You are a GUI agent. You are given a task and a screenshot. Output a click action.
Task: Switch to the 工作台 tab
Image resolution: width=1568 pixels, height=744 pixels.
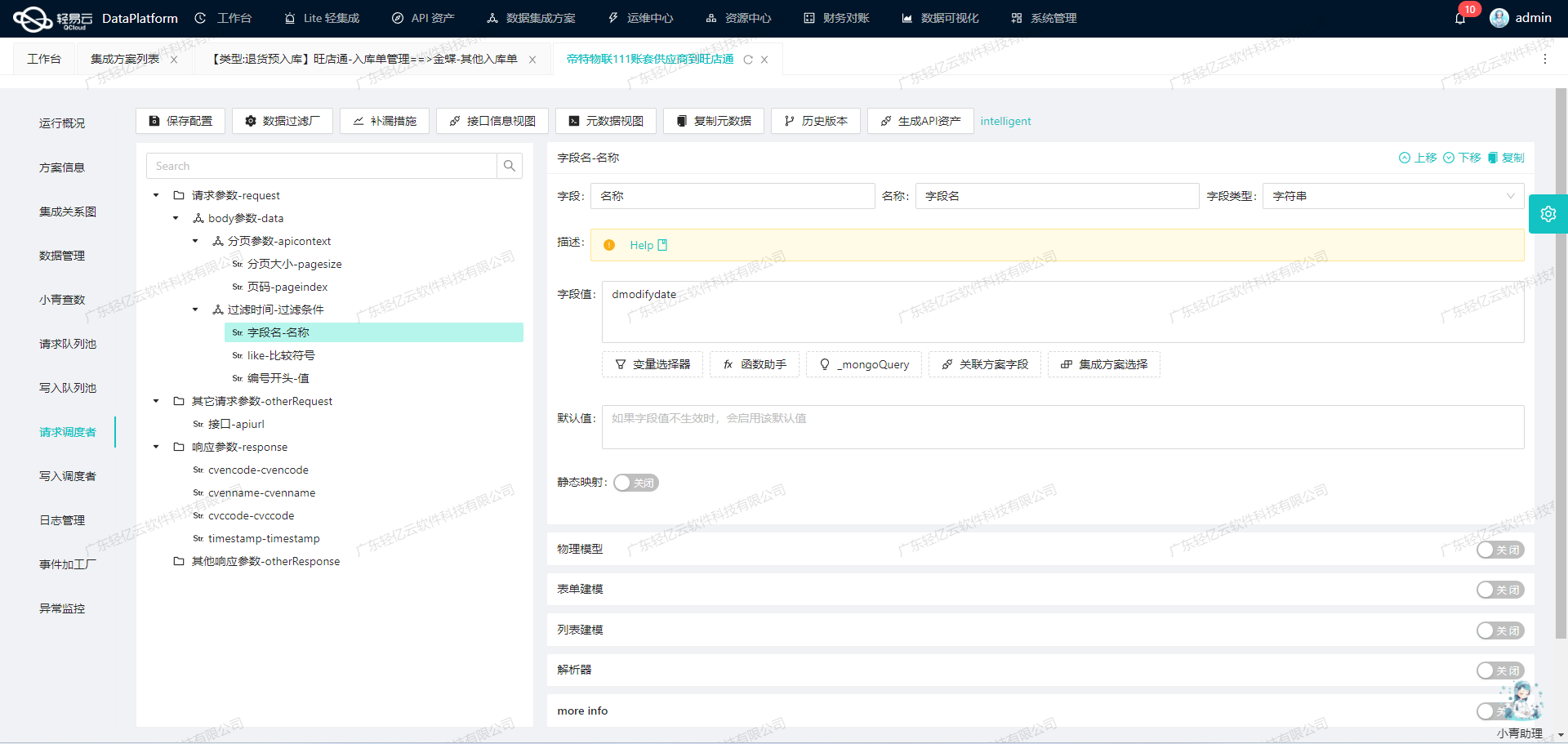click(44, 59)
